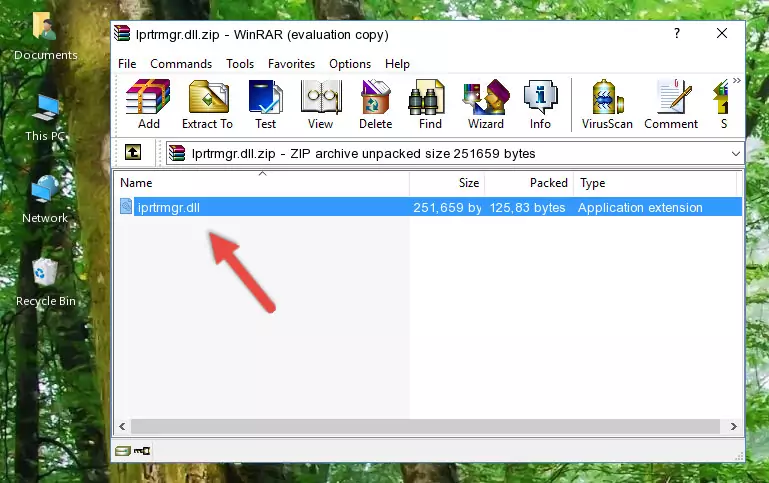This screenshot has width=769, height=483.
Task: Sort list by Size column
Action: [447, 183]
